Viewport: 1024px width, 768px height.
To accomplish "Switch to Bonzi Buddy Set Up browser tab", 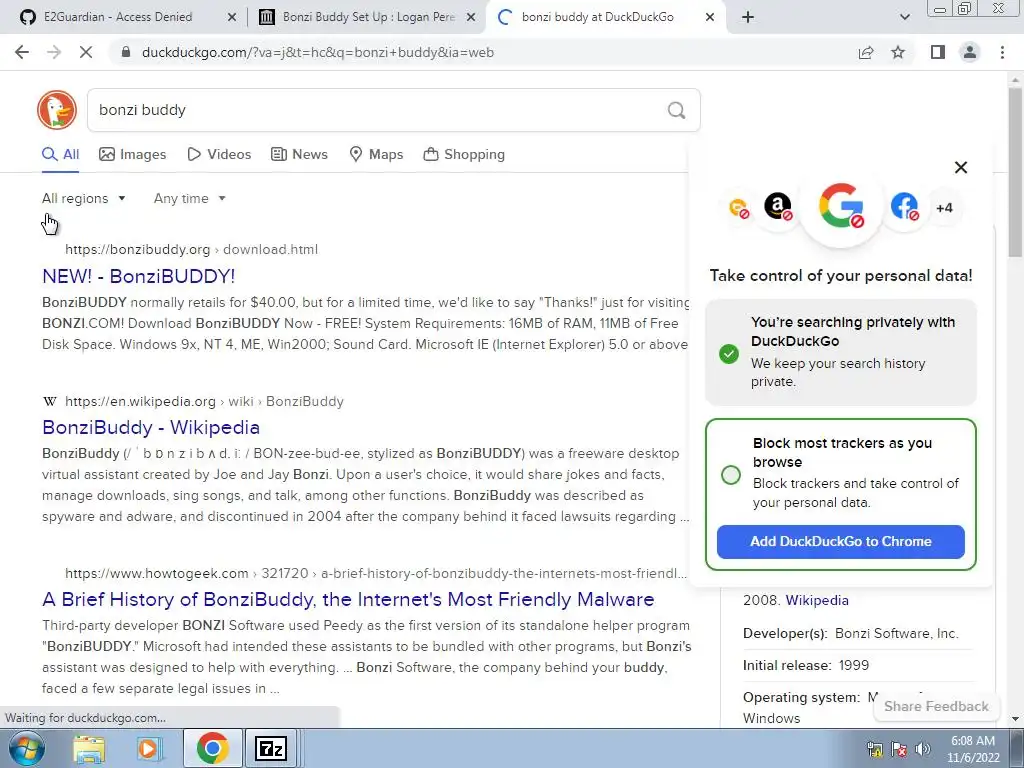I will click(x=369, y=17).
